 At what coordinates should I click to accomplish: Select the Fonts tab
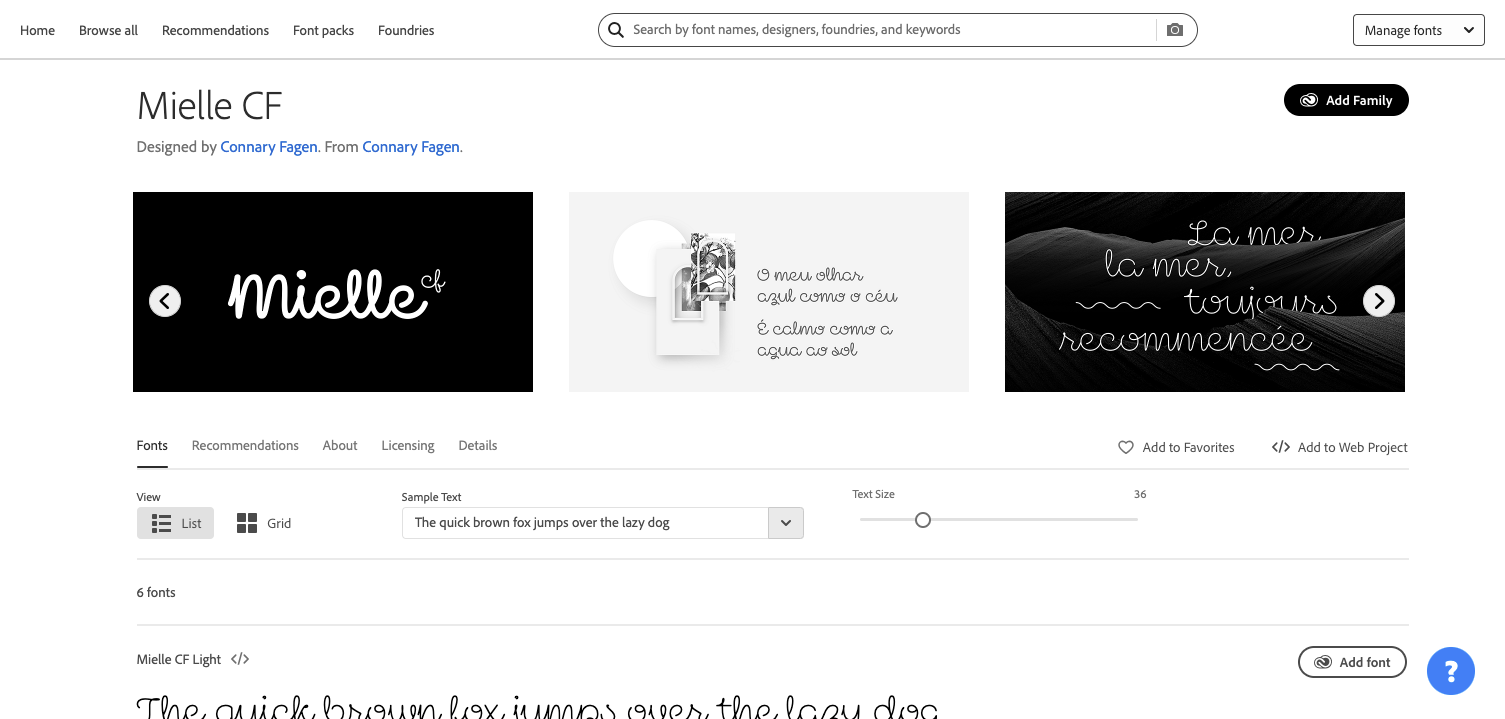click(x=152, y=446)
